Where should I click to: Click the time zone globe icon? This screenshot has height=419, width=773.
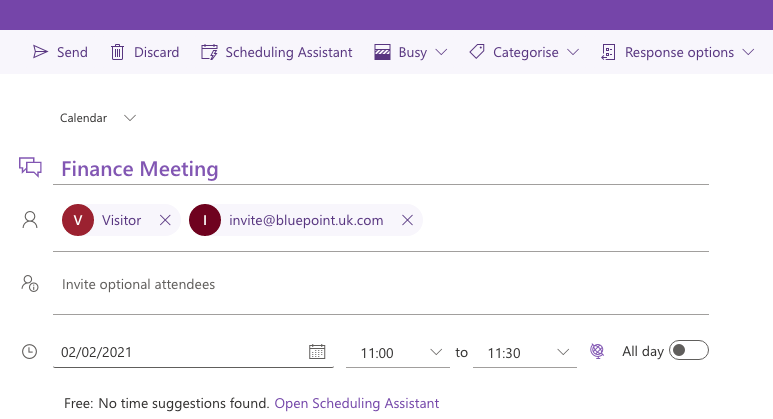pos(597,351)
